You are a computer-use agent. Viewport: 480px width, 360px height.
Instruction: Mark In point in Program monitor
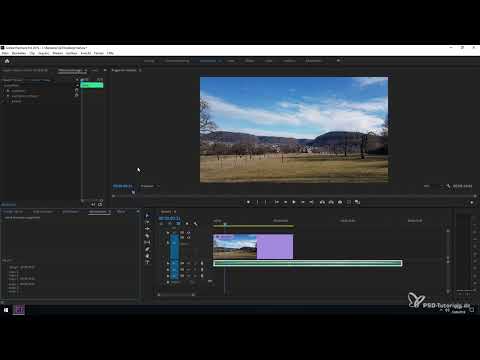[x=257, y=202]
